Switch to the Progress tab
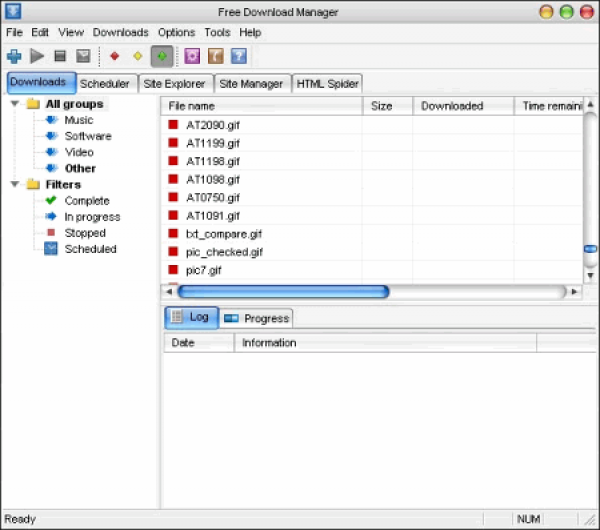The width and height of the screenshot is (600, 530). (x=257, y=318)
